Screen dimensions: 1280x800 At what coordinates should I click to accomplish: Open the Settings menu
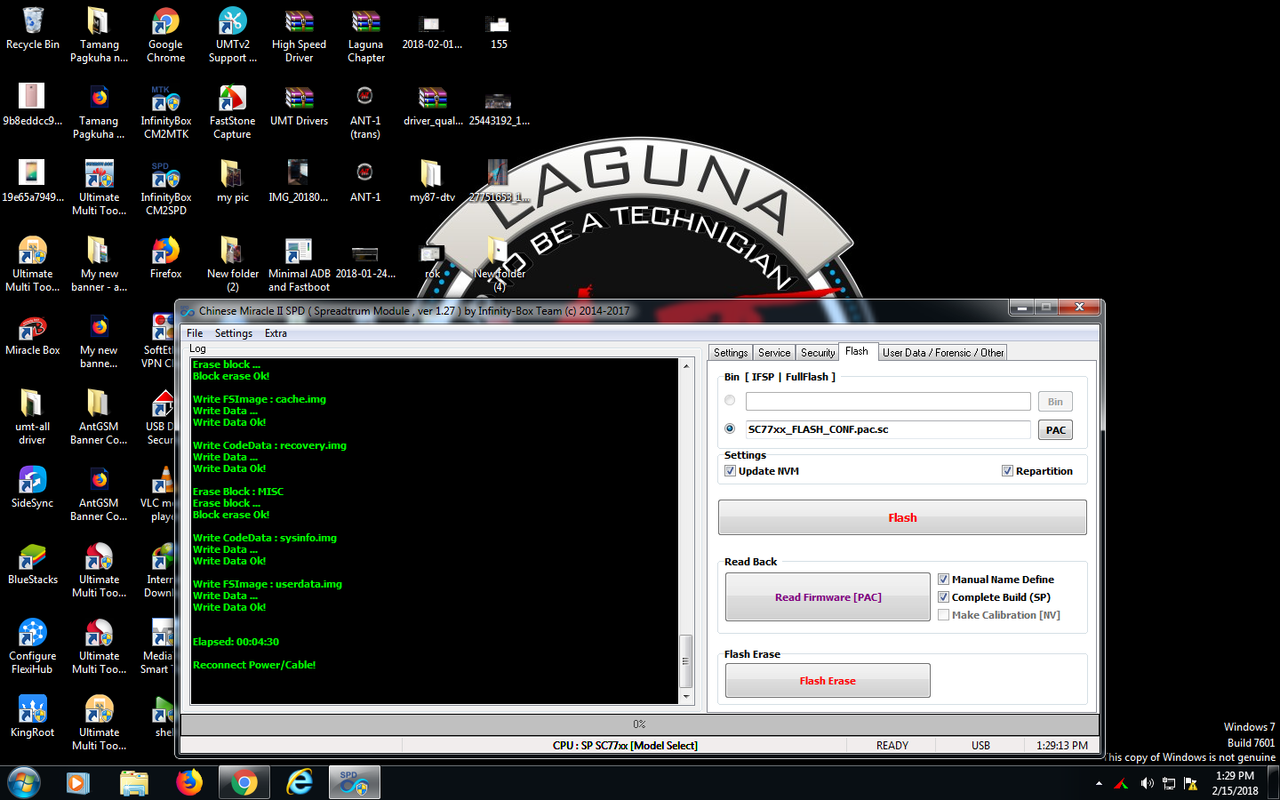click(234, 333)
